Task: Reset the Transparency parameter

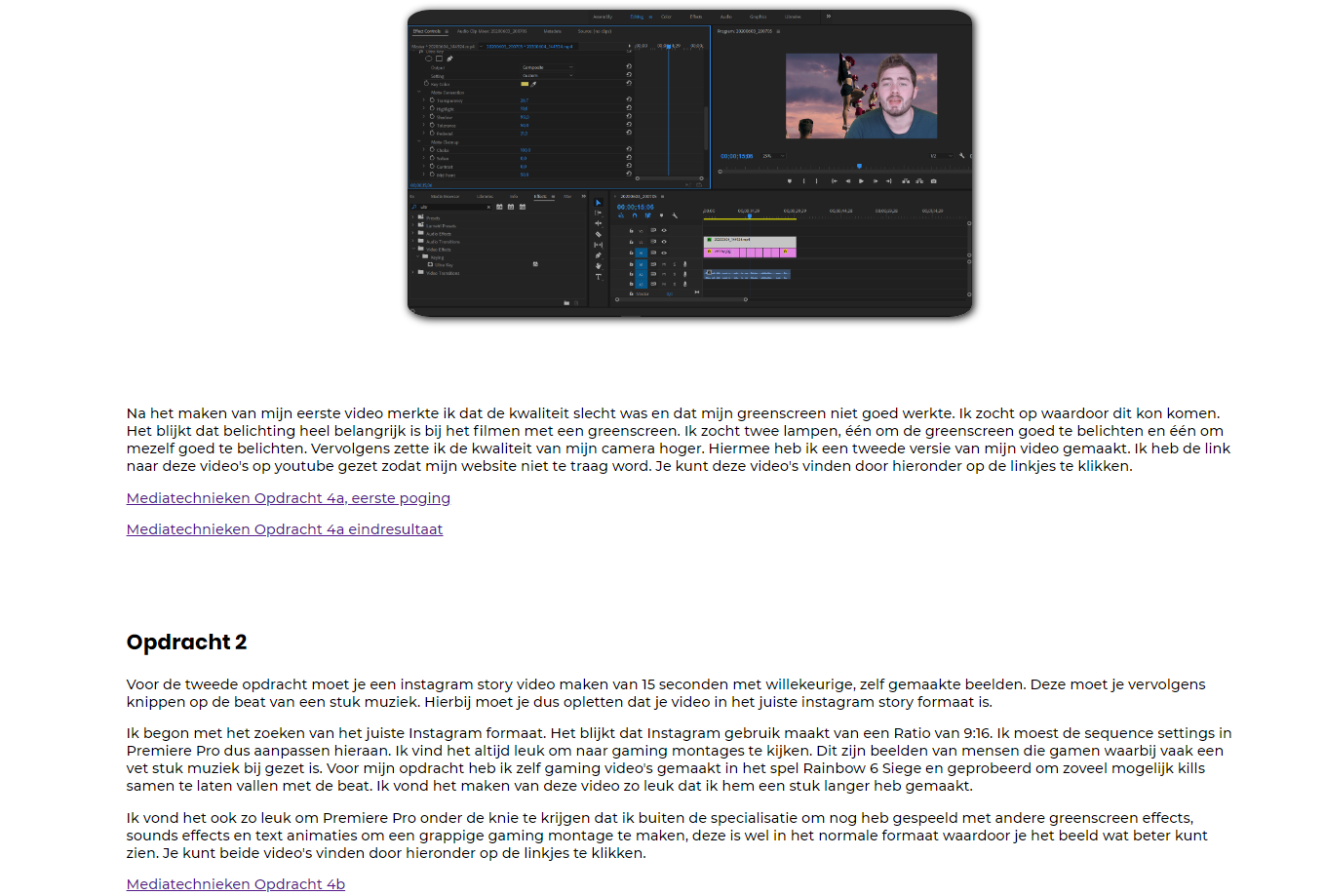Action: 629,99
